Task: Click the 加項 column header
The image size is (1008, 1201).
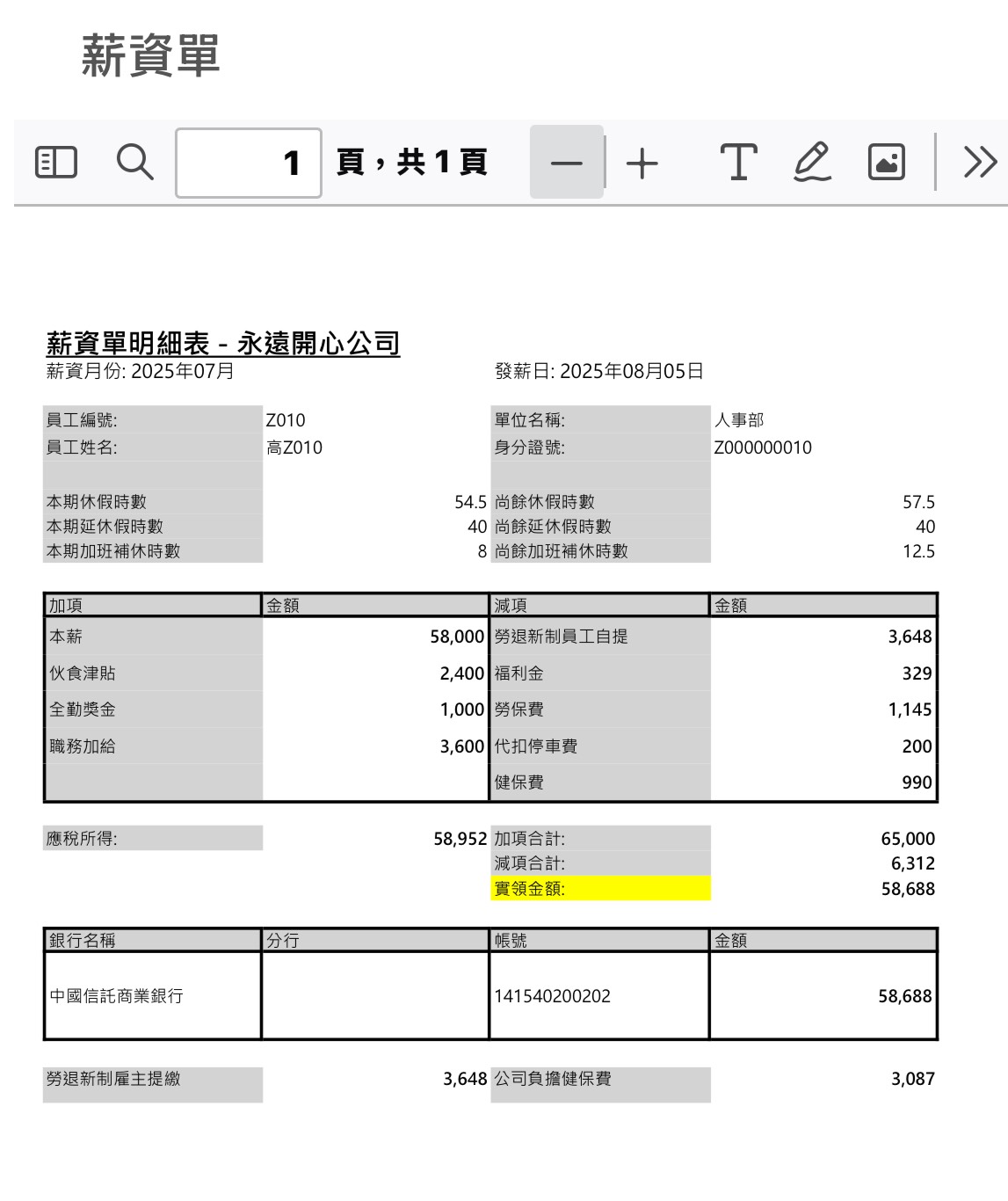Action: (x=66, y=606)
